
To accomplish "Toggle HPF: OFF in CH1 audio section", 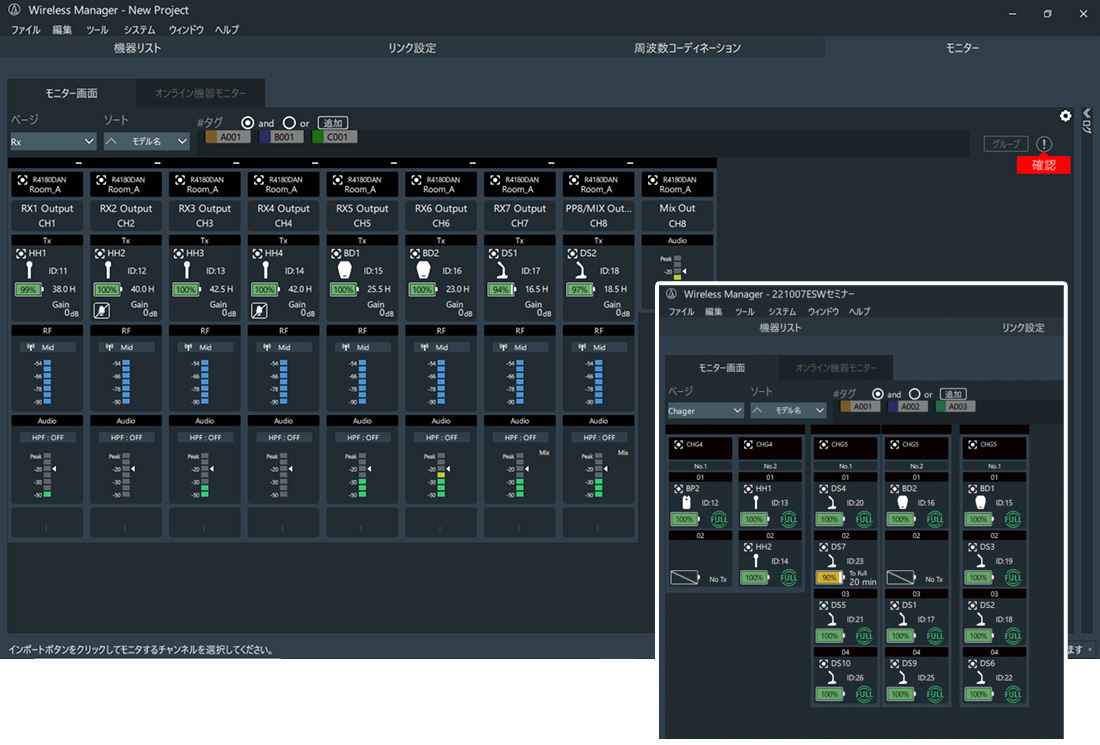I will [48, 437].
